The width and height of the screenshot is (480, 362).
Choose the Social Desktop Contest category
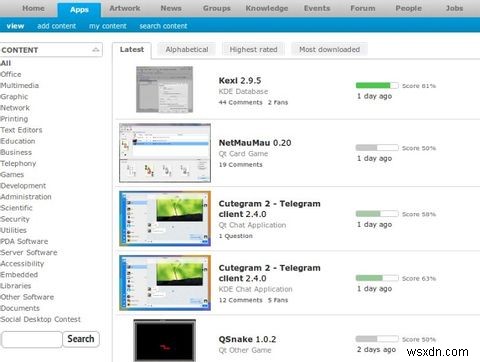[40, 319]
